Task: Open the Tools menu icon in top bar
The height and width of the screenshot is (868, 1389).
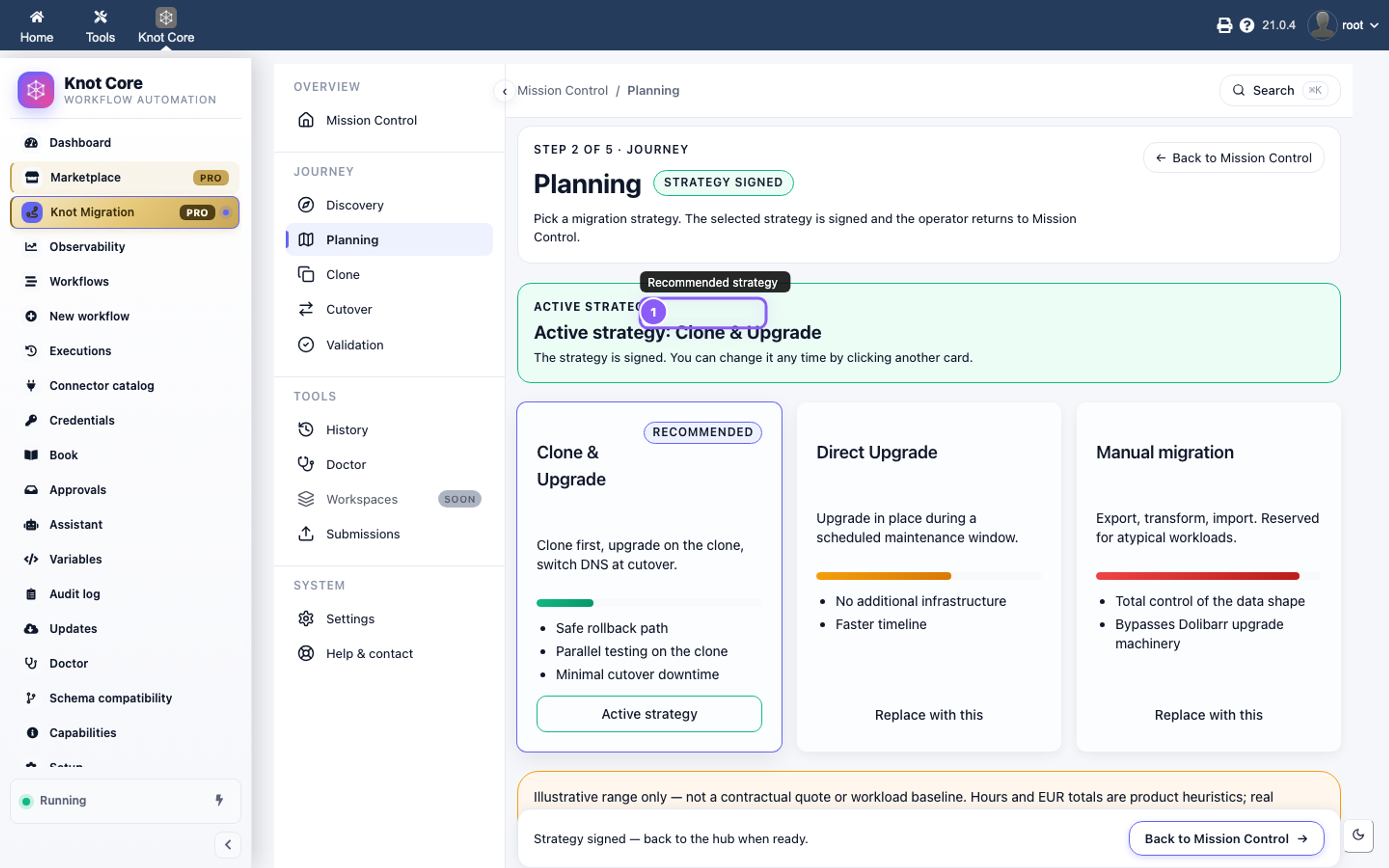Action: pos(100,17)
